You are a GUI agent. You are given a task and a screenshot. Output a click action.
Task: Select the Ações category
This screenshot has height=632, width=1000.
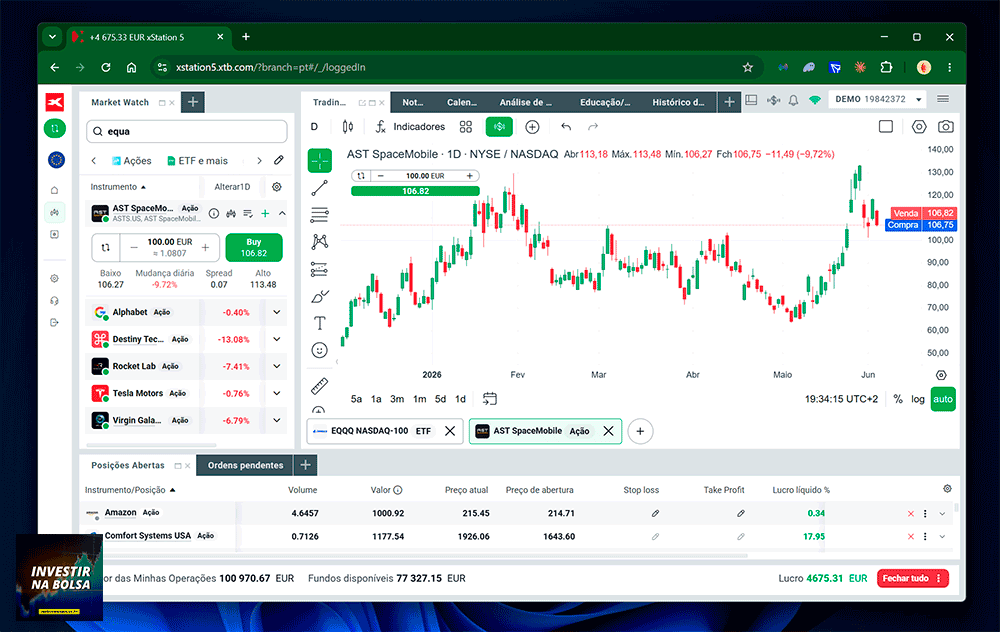131,161
